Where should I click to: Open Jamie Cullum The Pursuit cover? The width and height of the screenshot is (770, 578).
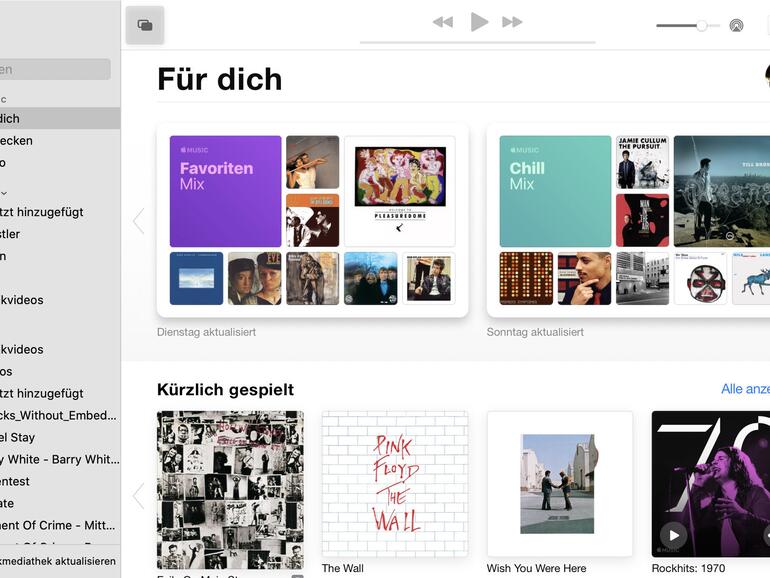point(642,162)
